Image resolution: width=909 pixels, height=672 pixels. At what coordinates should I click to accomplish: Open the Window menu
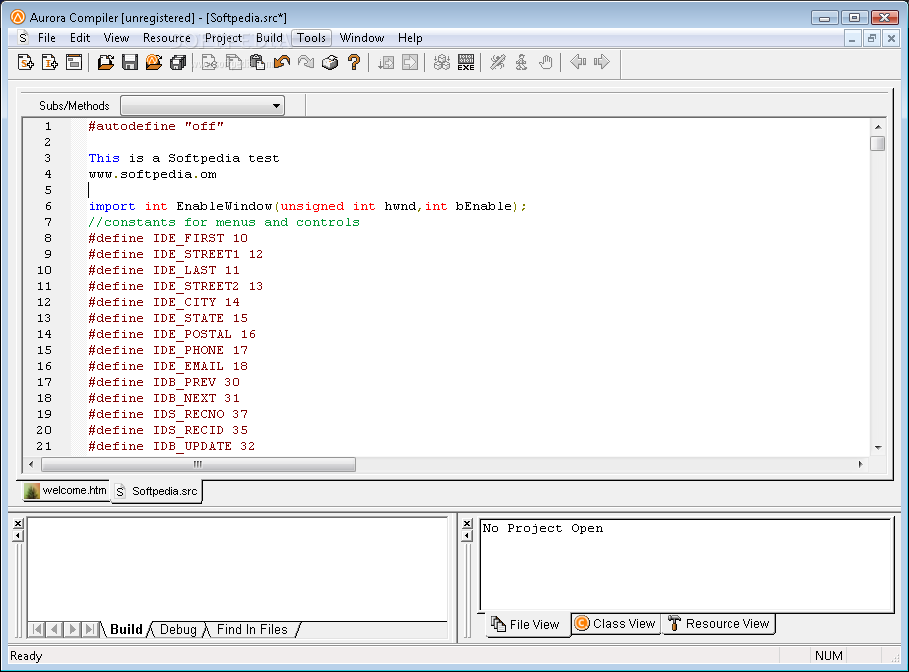362,38
